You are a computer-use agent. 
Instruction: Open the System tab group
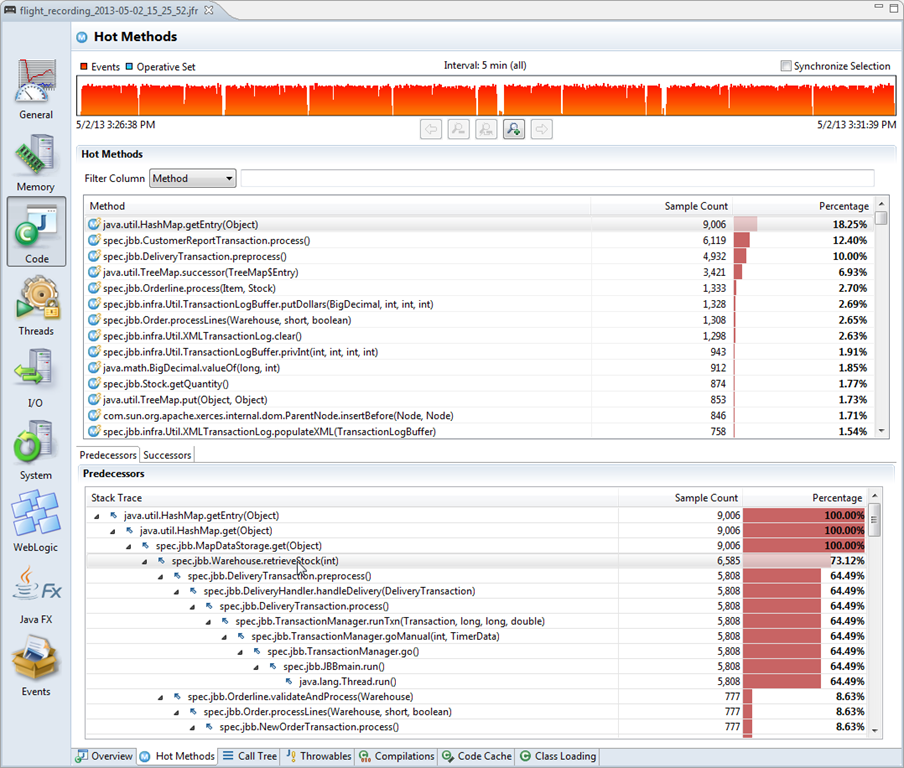(36, 450)
